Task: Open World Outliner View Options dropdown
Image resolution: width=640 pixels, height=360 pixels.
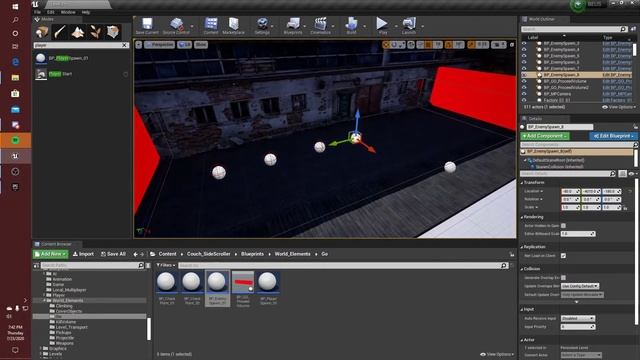Action: (618, 107)
